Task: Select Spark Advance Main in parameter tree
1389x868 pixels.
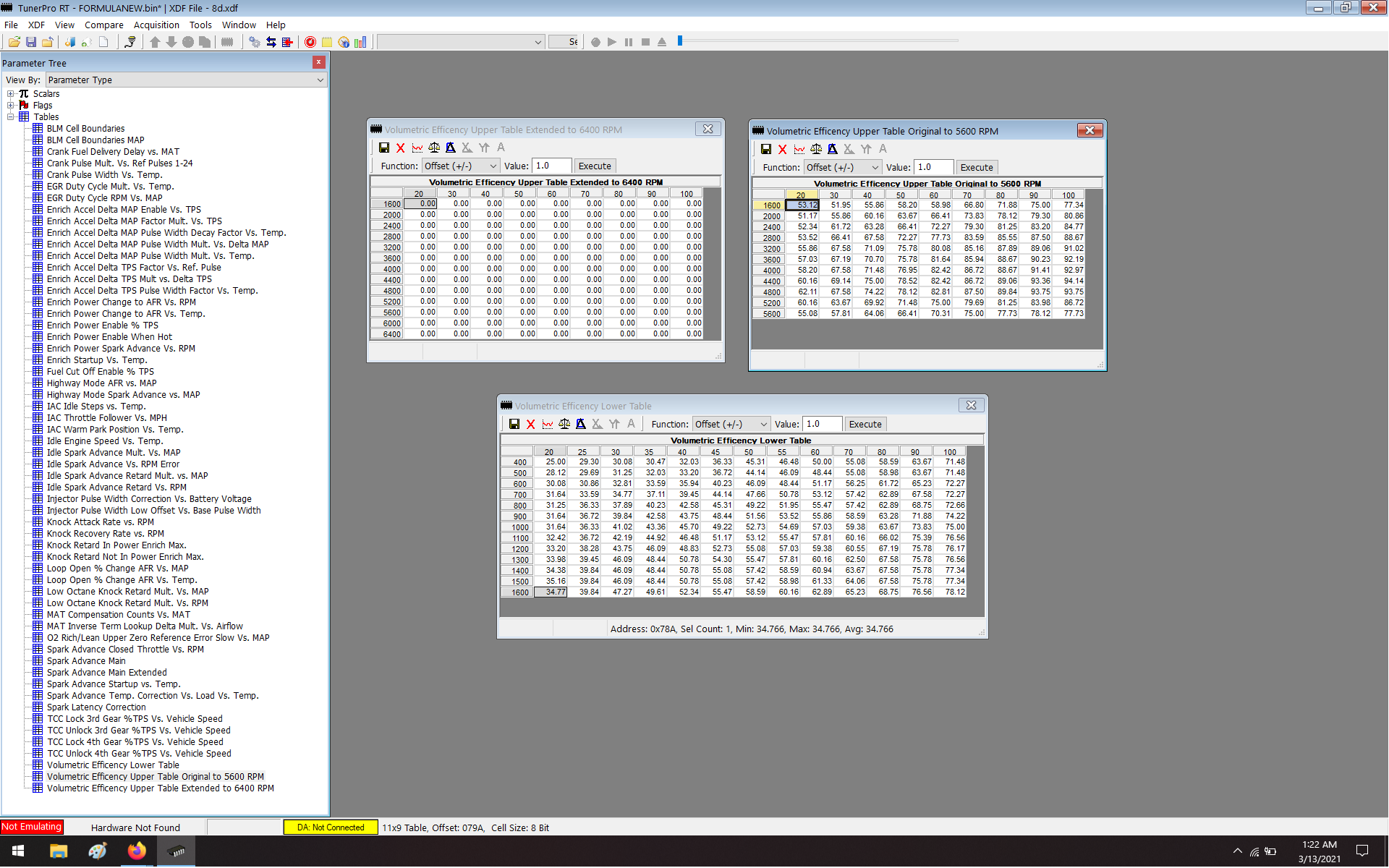Action: pos(86,661)
